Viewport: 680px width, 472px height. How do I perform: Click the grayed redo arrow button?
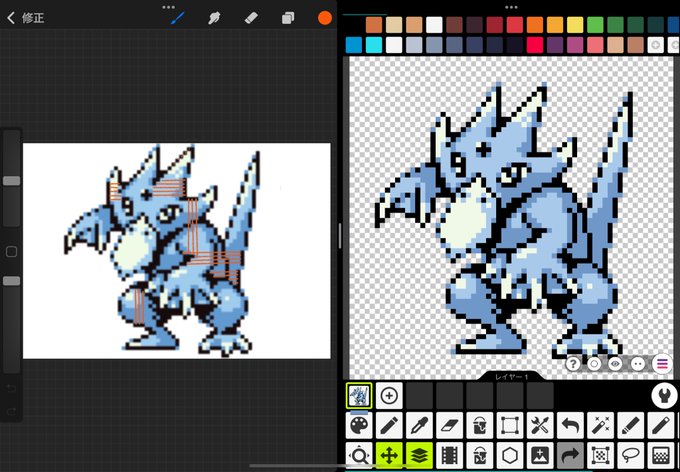tap(570, 456)
